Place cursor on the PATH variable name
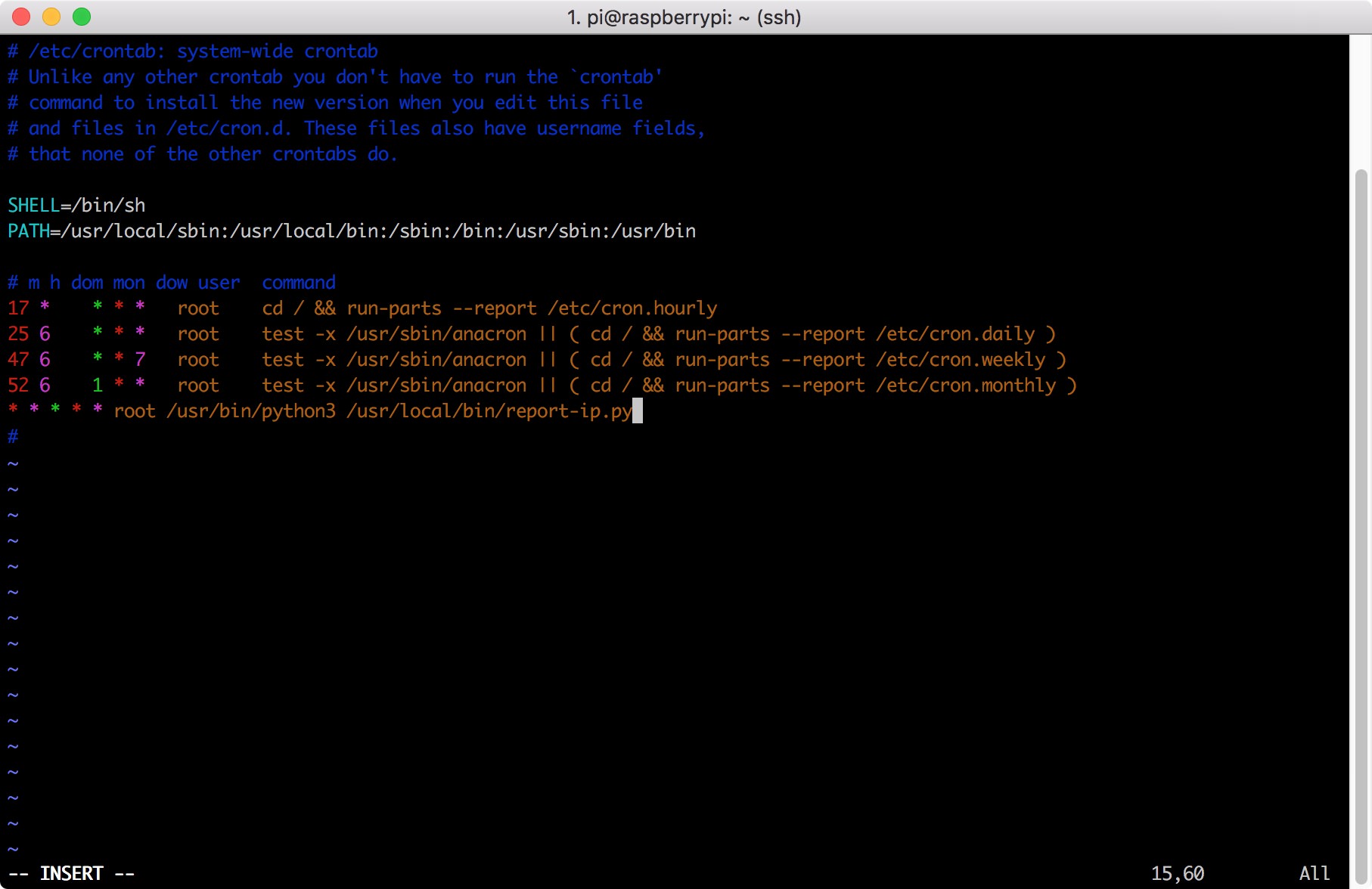The width and height of the screenshot is (1372, 889). [x=28, y=231]
